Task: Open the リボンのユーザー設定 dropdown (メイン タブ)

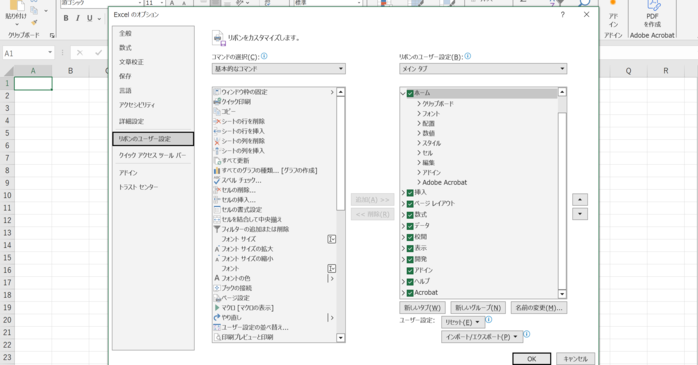Action: pyautogui.click(x=483, y=69)
